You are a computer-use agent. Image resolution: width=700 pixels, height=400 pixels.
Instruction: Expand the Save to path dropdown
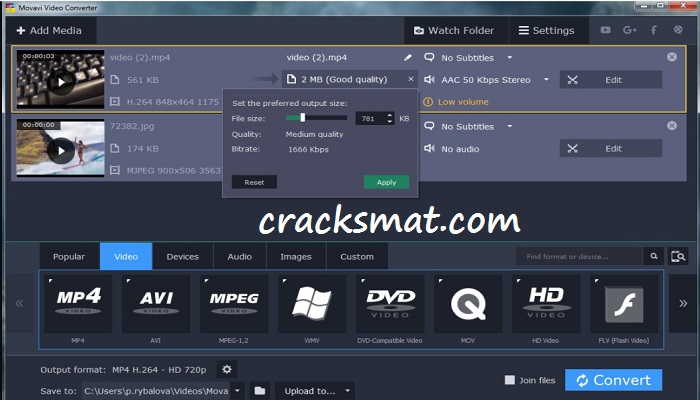pyautogui.click(x=238, y=391)
